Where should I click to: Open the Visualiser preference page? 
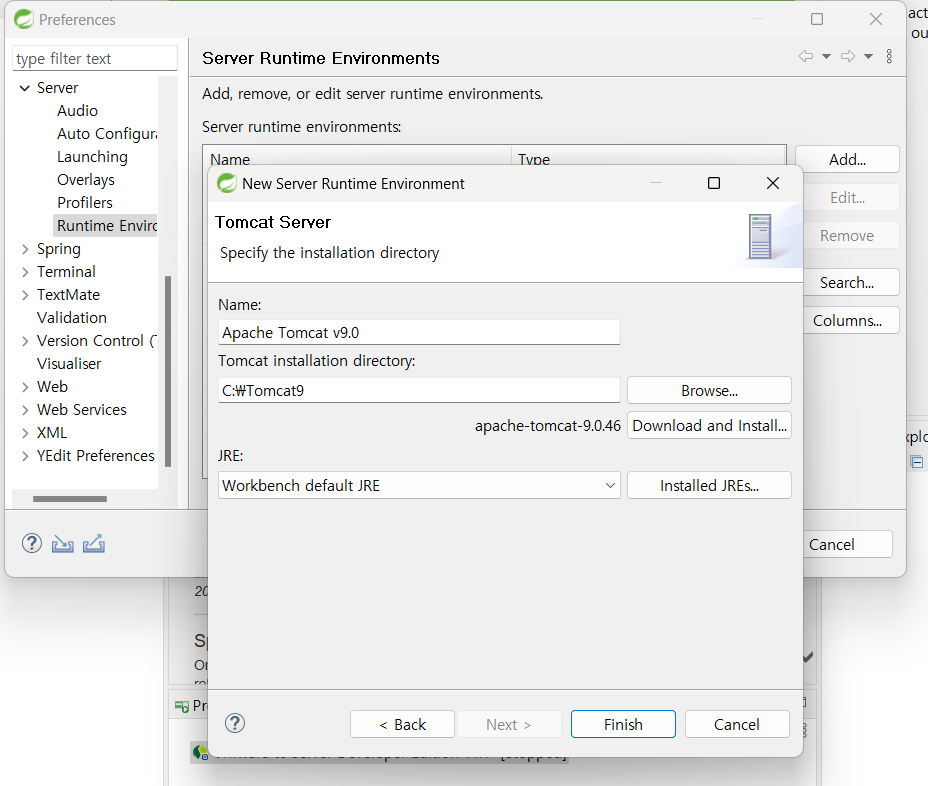[69, 364]
